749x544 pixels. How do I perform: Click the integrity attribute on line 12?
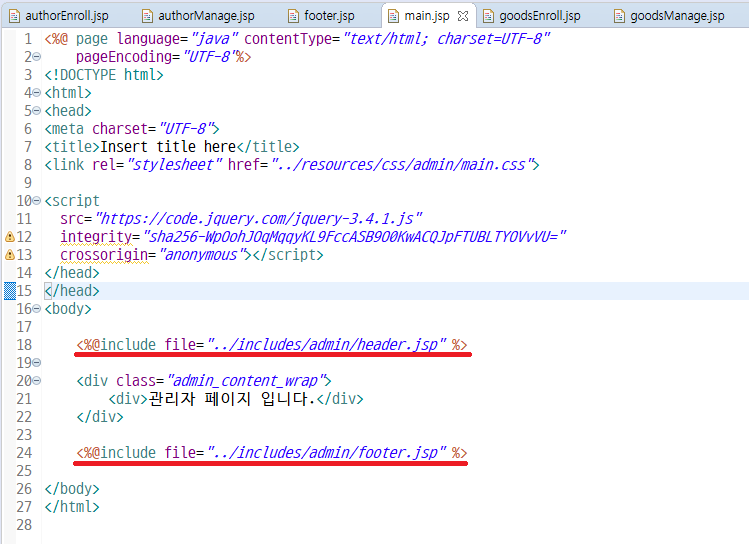click(x=96, y=237)
